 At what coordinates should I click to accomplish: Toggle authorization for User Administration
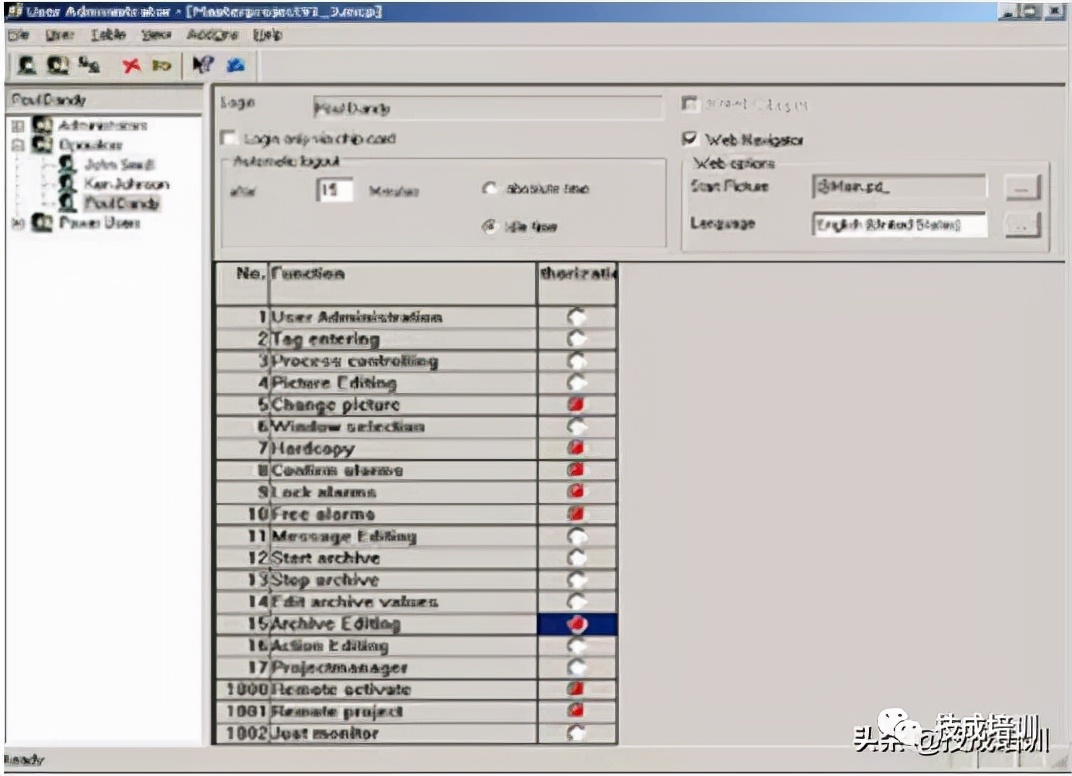[x=577, y=317]
